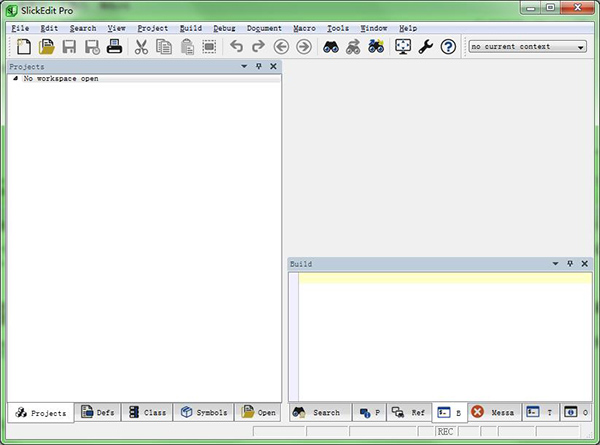
Task: Click the Save As toolbar icon
Action: (92, 47)
